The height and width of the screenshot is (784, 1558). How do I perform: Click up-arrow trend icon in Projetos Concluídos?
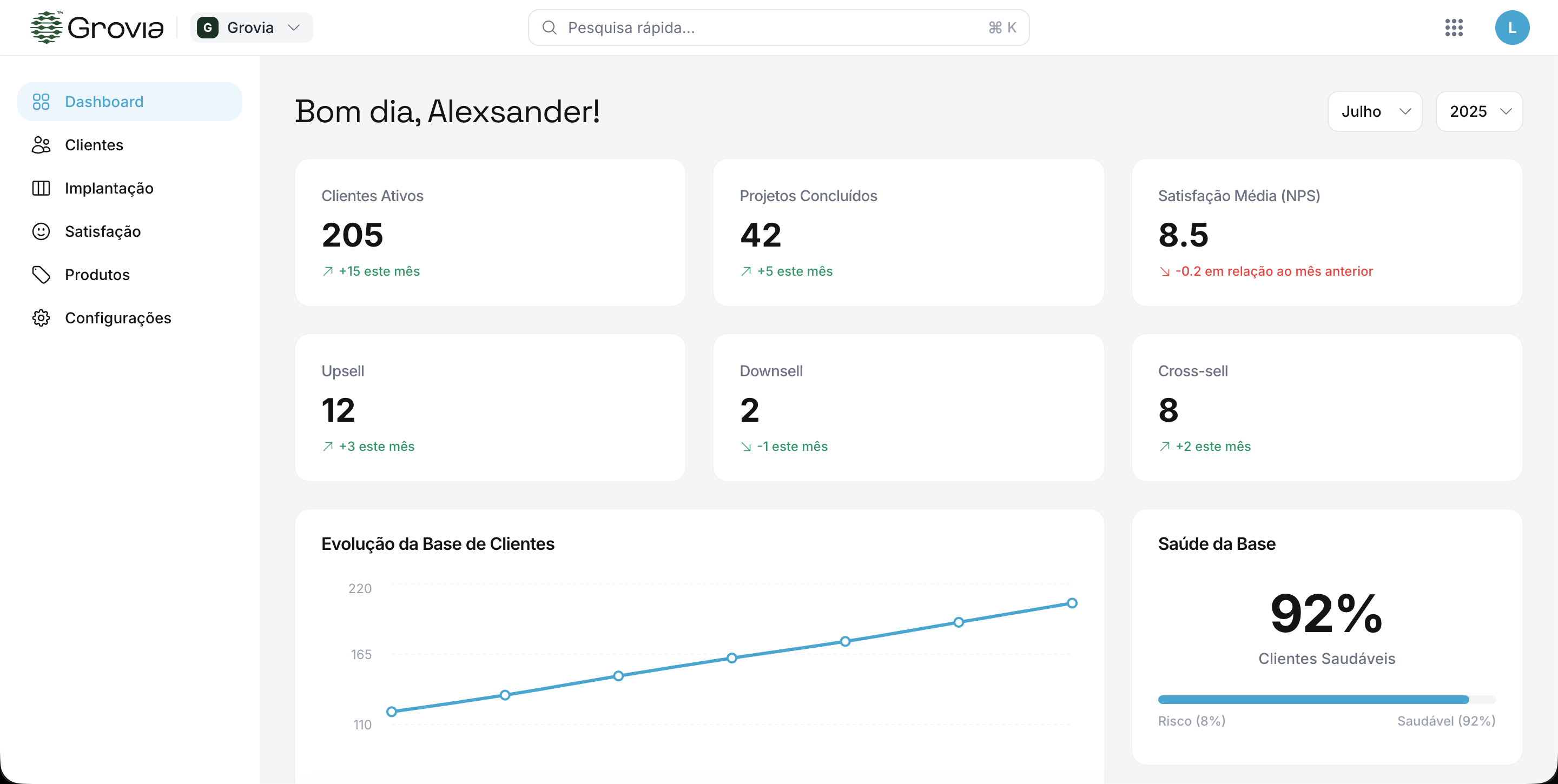click(x=746, y=271)
